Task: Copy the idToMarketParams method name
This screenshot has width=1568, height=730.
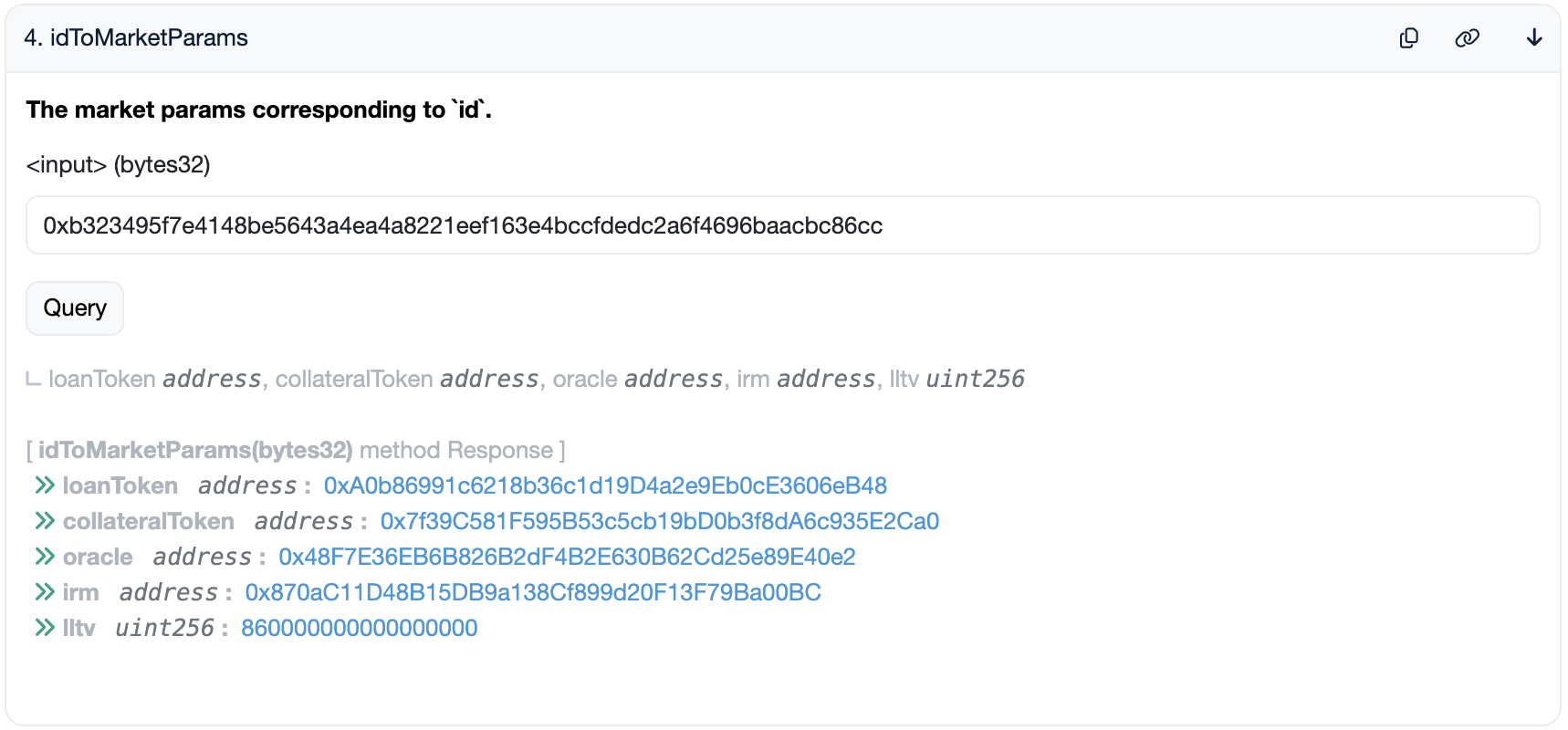Action: click(1409, 38)
